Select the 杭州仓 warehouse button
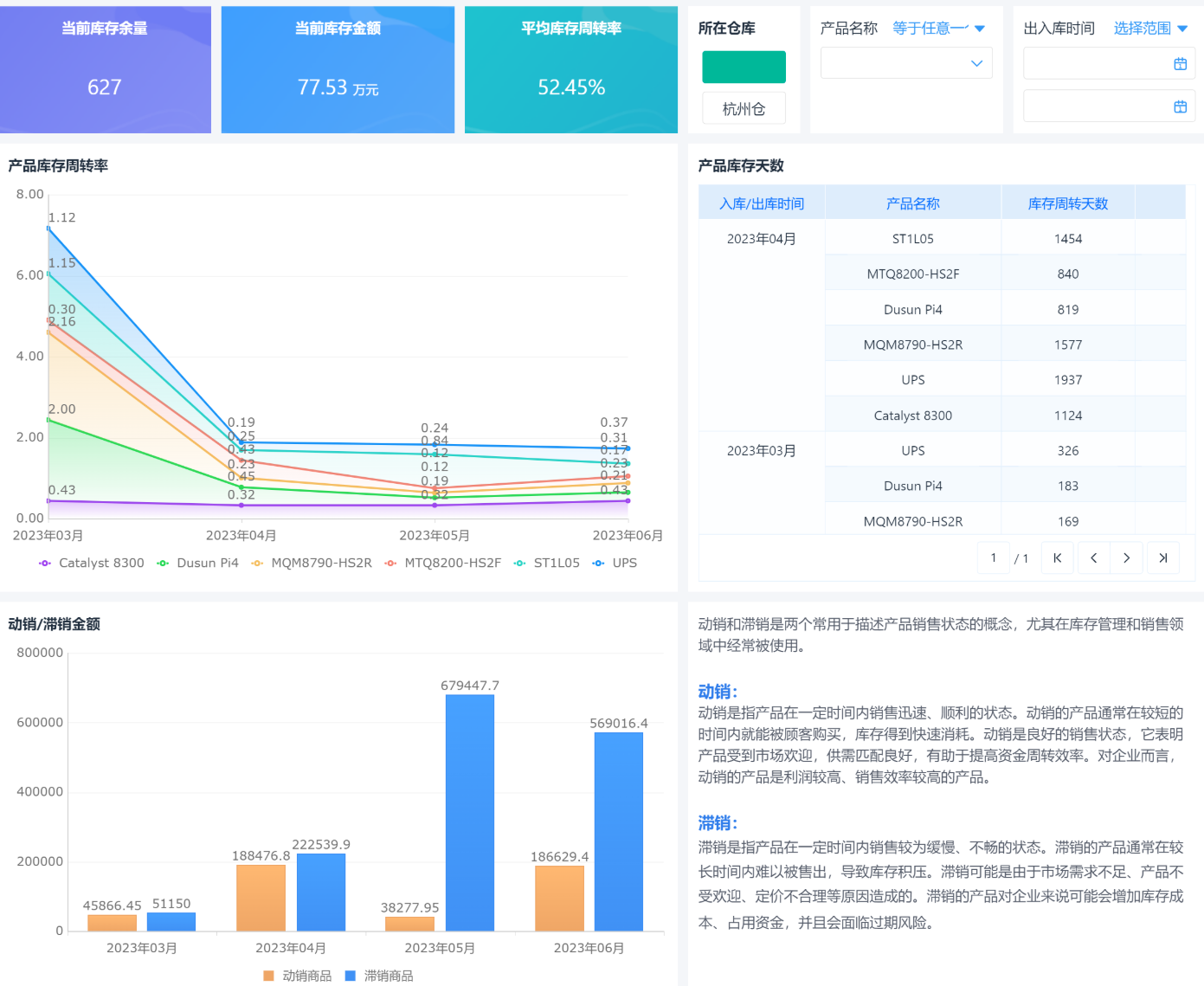The height and width of the screenshot is (986, 1204). [743, 107]
